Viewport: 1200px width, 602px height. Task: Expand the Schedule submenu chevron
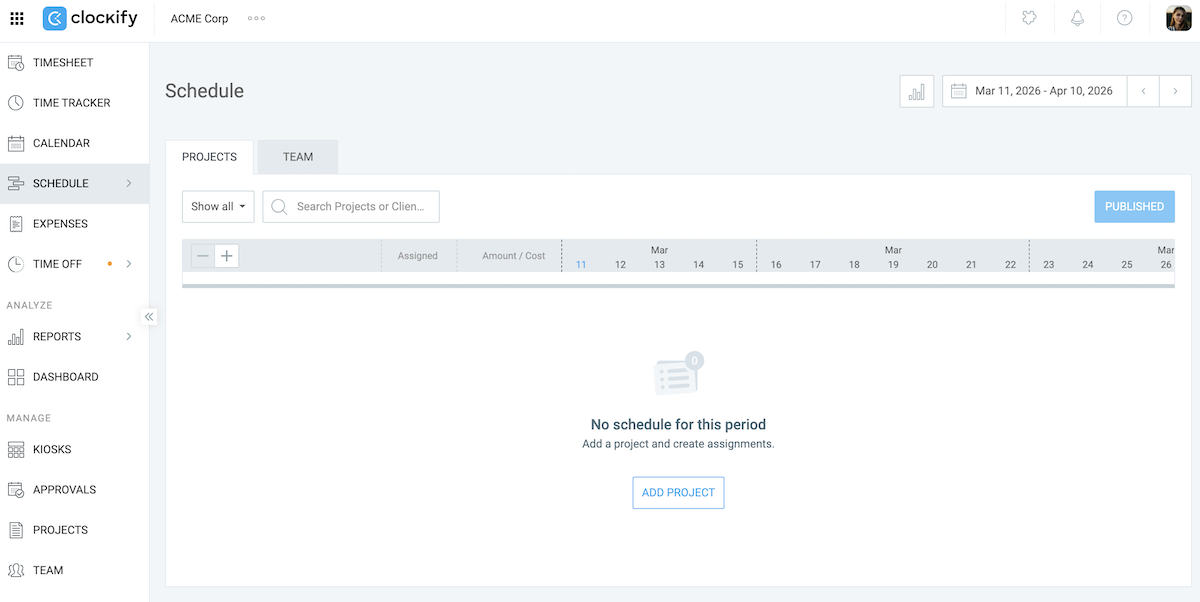coord(129,183)
